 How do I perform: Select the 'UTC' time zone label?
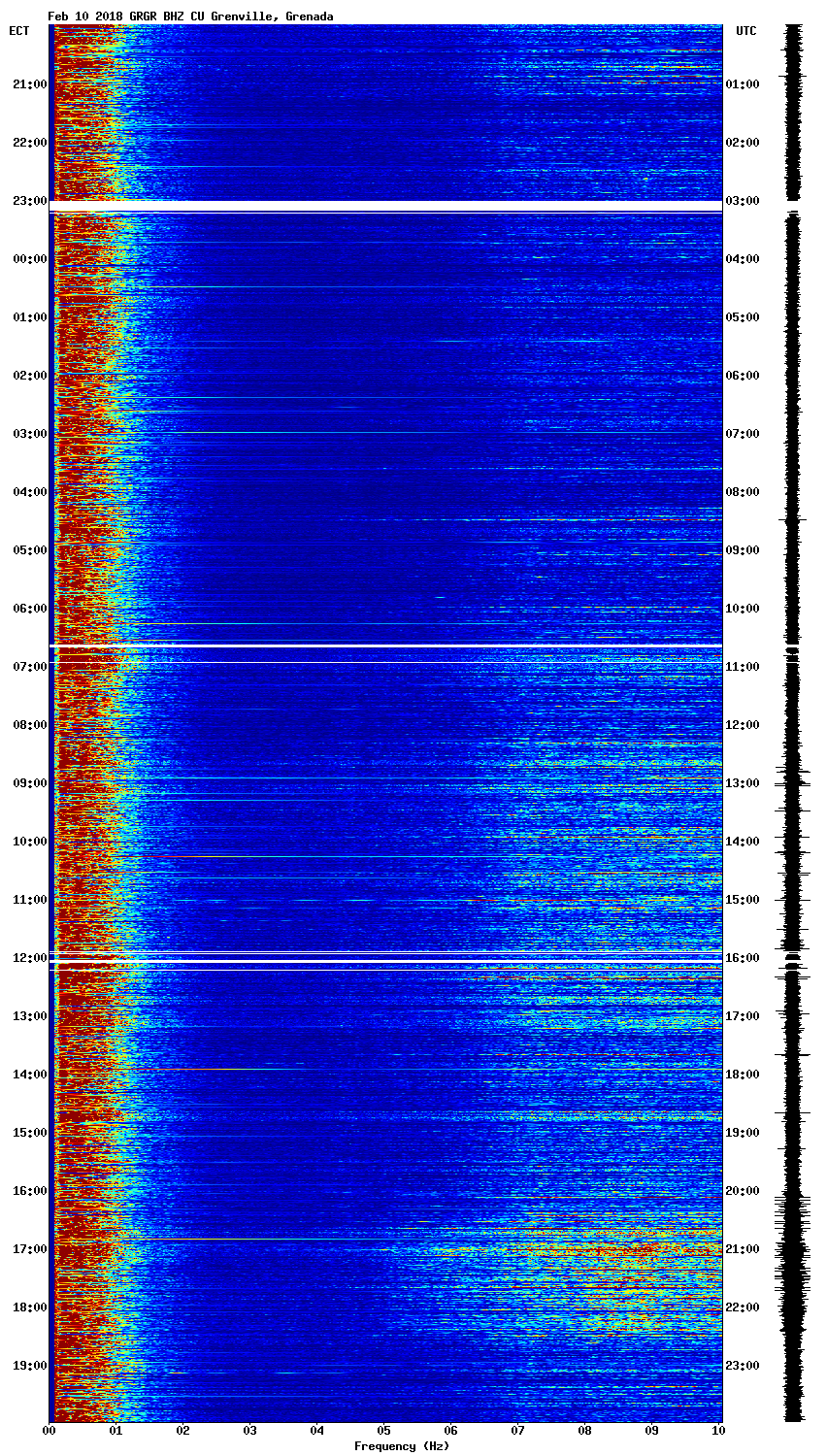[745, 31]
